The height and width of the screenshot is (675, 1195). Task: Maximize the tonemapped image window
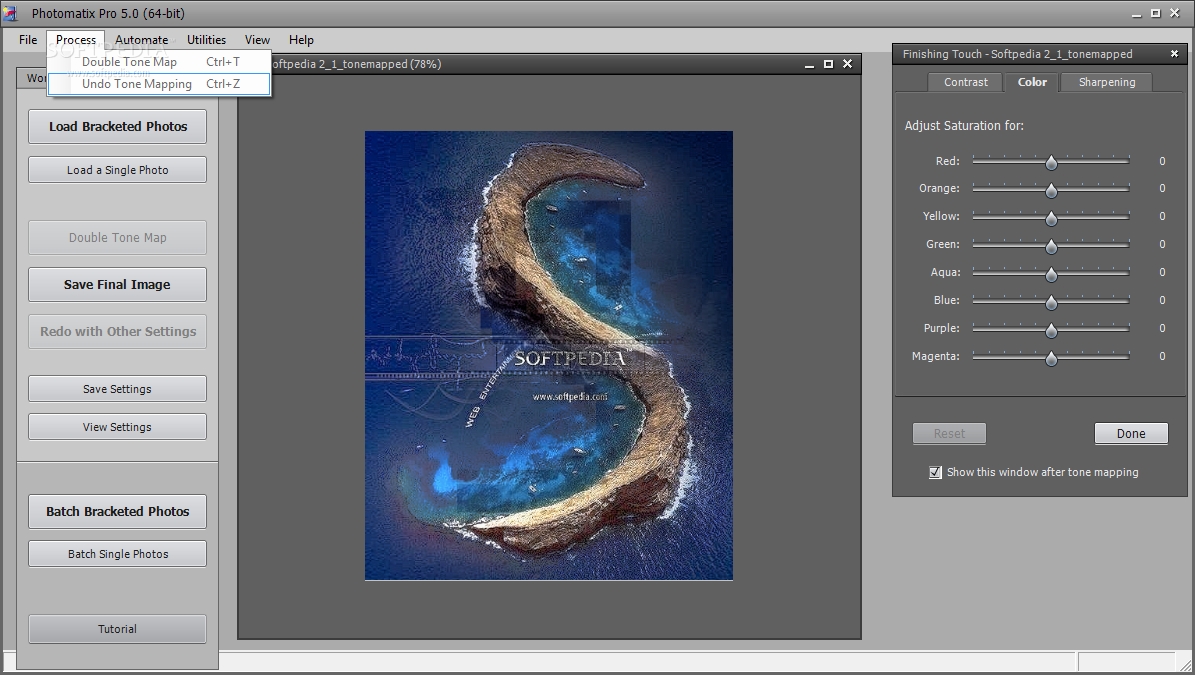pos(828,64)
